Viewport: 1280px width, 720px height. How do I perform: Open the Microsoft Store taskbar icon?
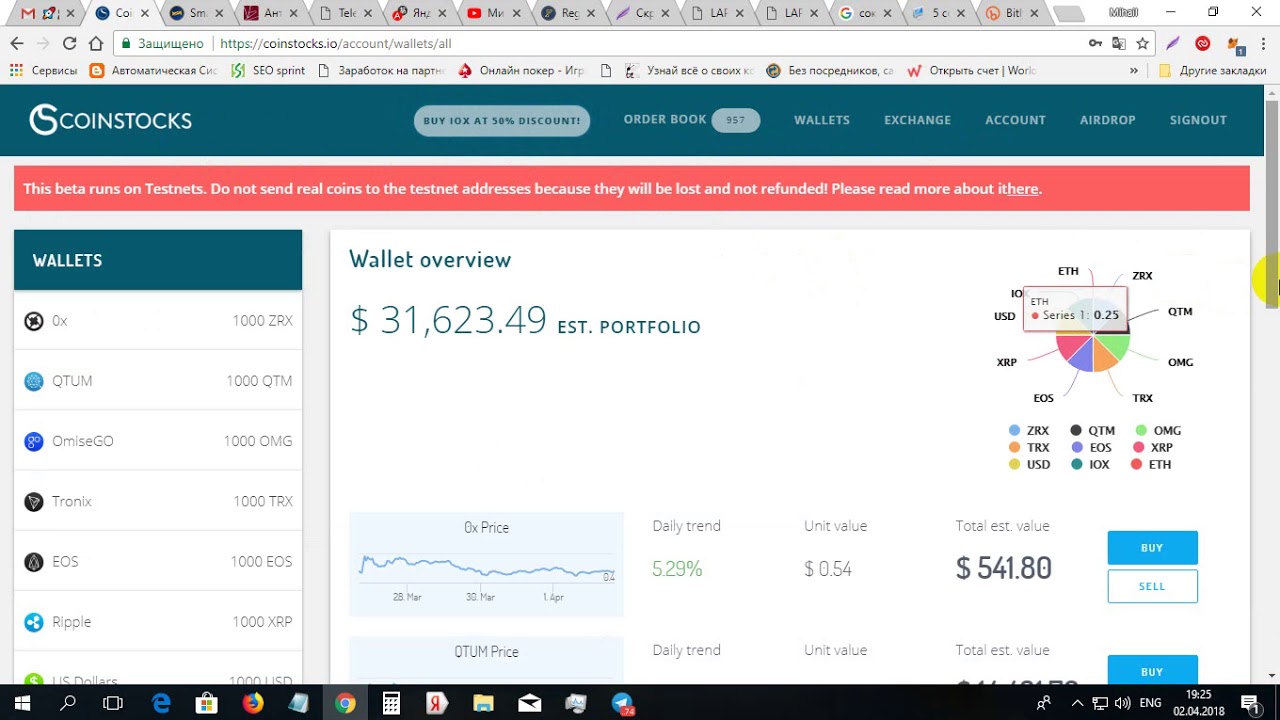(x=207, y=703)
